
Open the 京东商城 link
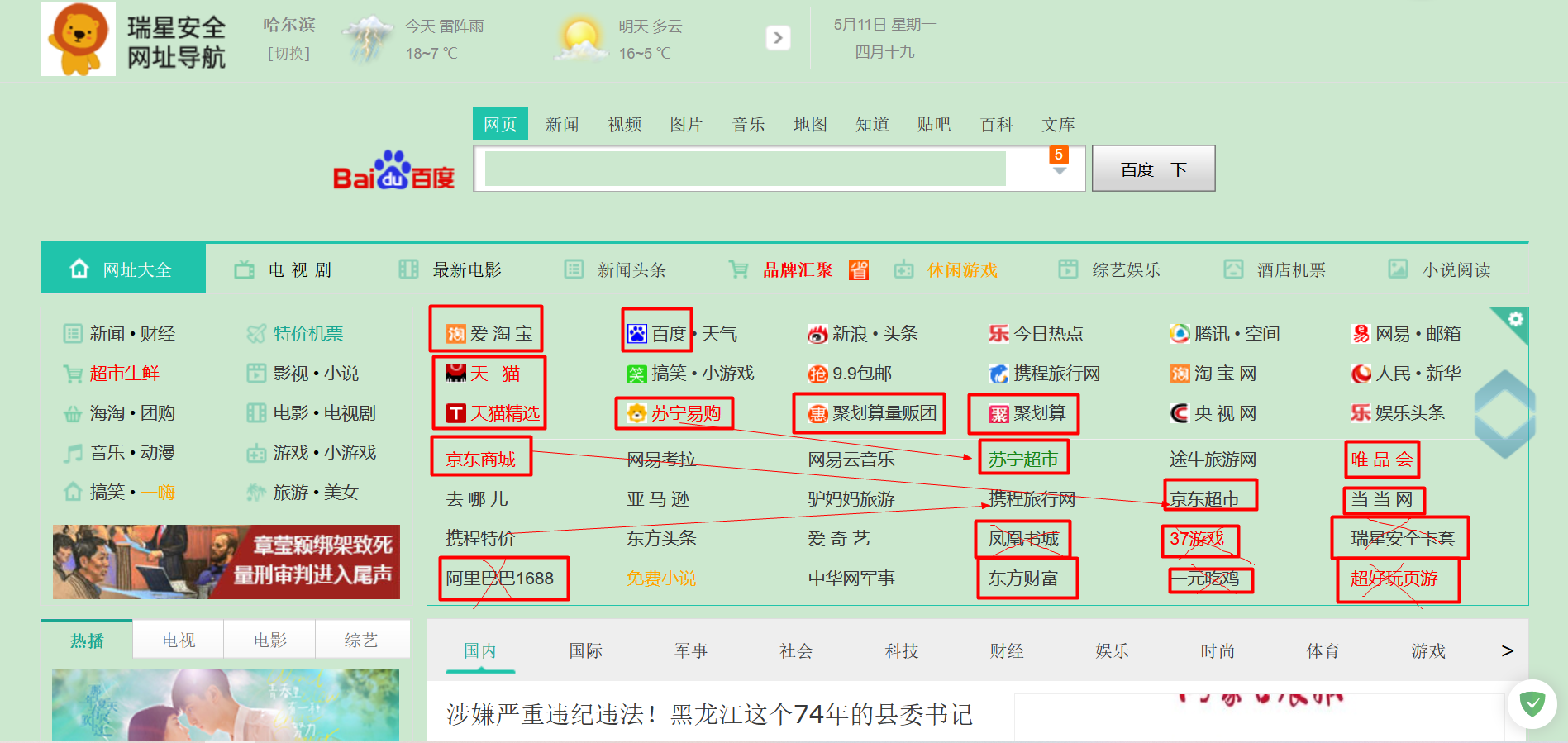tap(481, 459)
